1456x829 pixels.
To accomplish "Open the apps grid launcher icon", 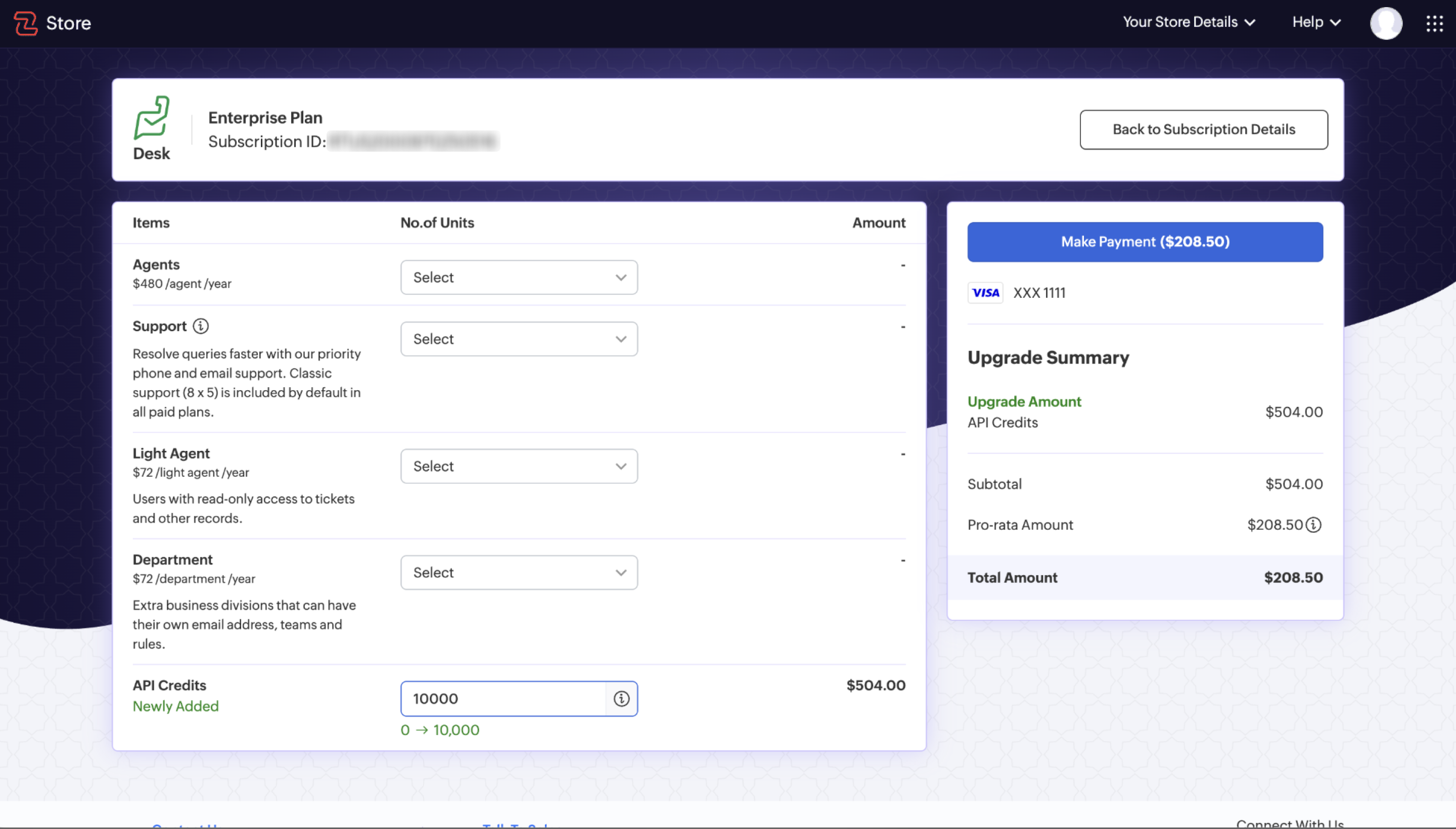I will pyautogui.click(x=1434, y=23).
